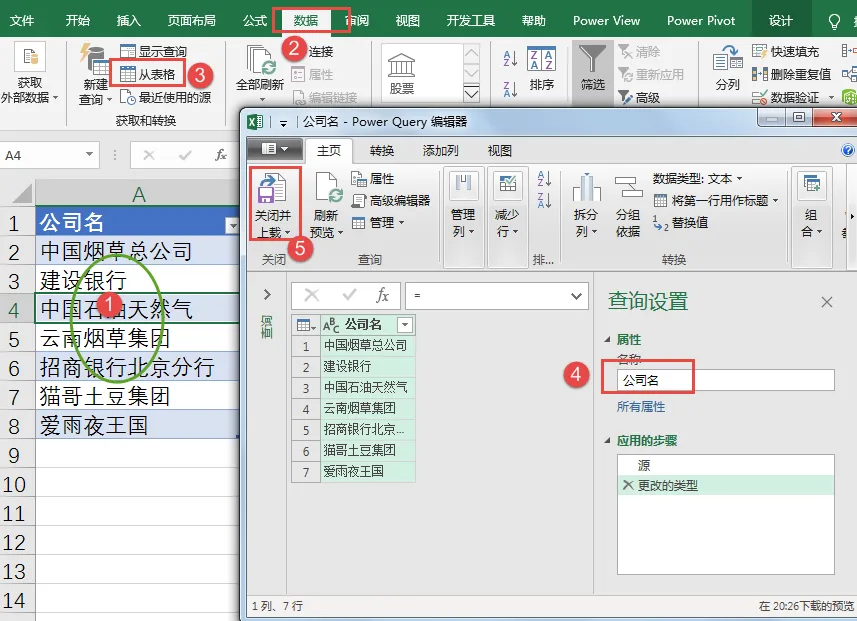This screenshot has height=621, width=857.
Task: Open the 数据 tab in Excel
Action: tap(306, 21)
